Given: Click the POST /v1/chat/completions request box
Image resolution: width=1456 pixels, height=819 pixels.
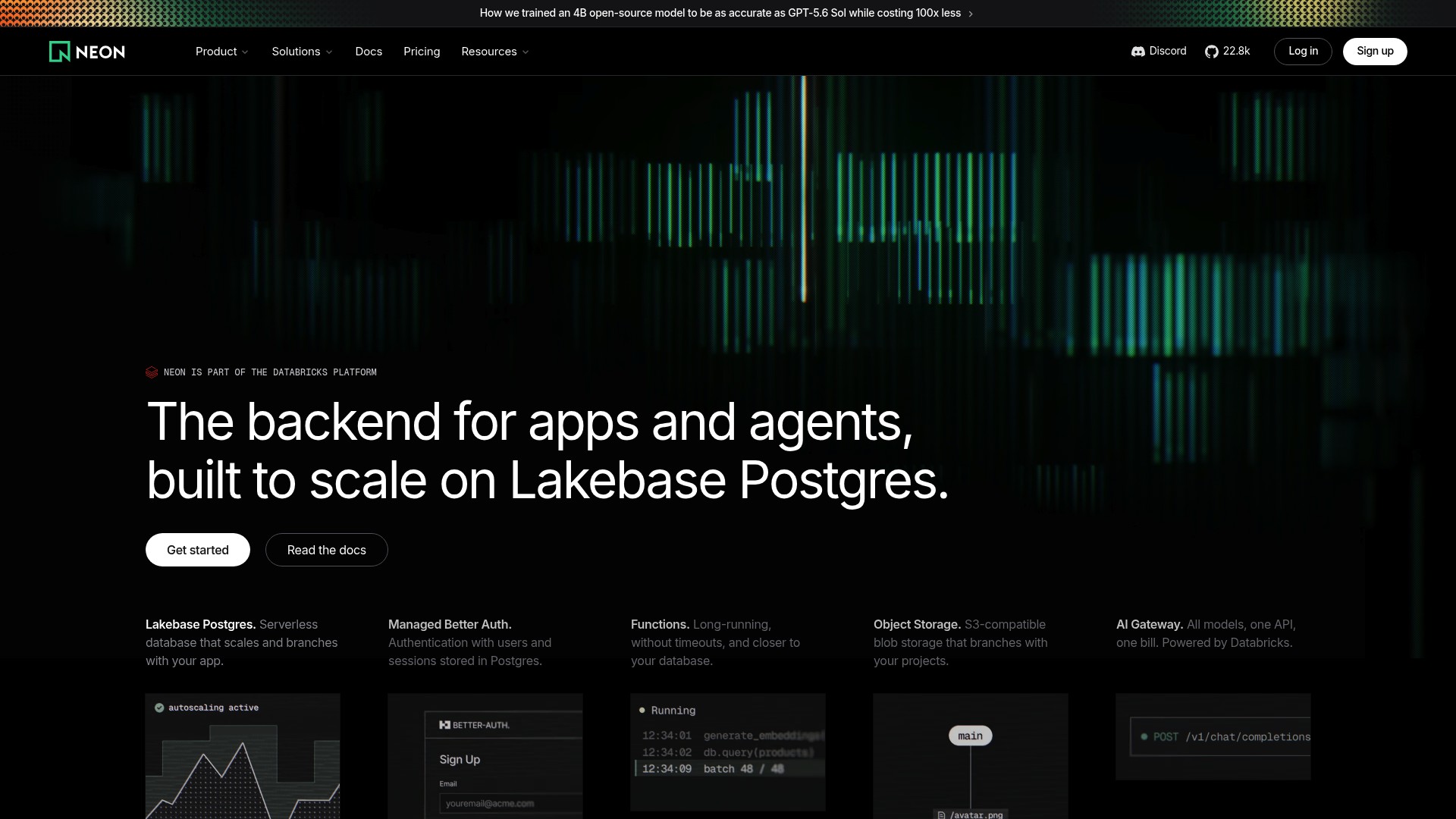Looking at the screenshot, I should [x=1220, y=737].
